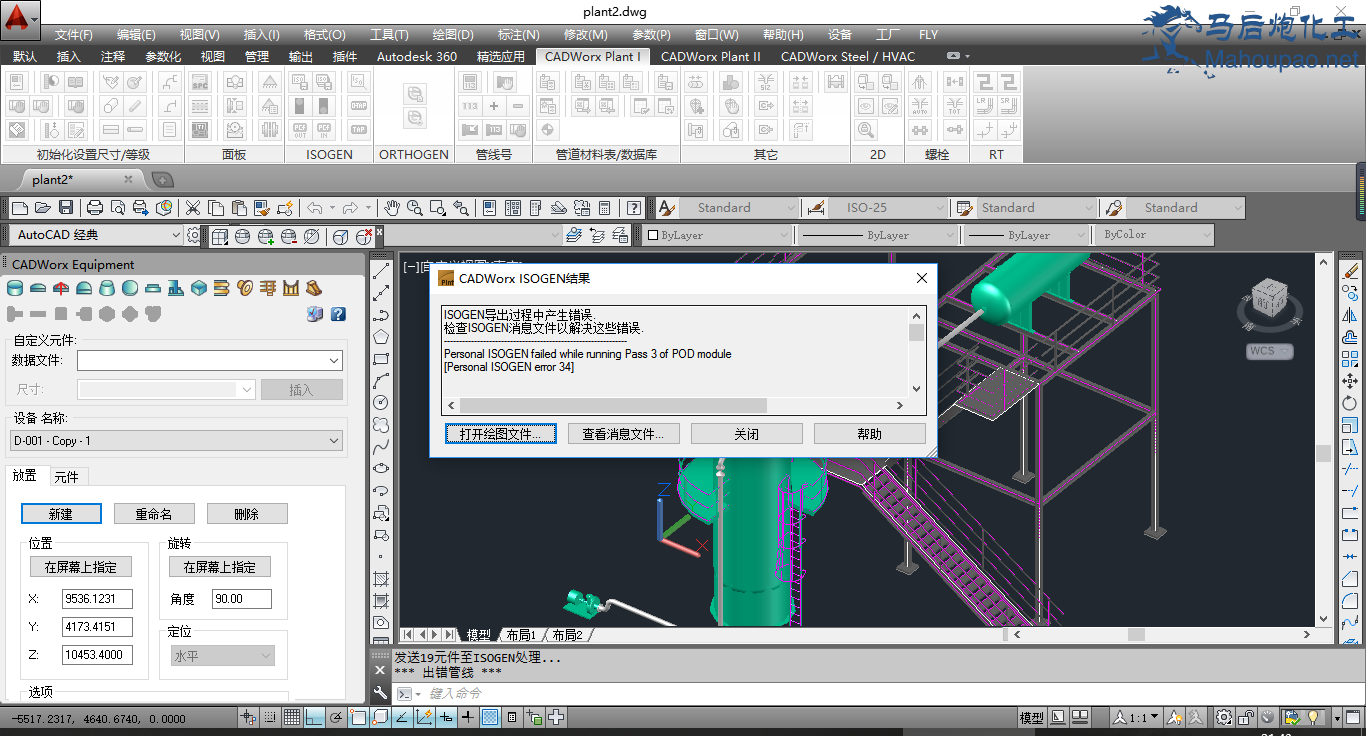Open the WCS coordinate system dropdown
Screen dimensions: 1366x736
(1270, 351)
